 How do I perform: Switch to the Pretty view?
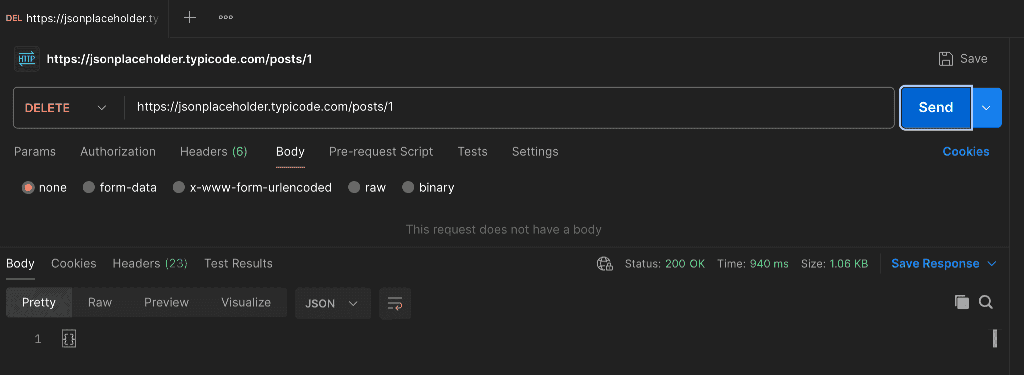(39, 302)
